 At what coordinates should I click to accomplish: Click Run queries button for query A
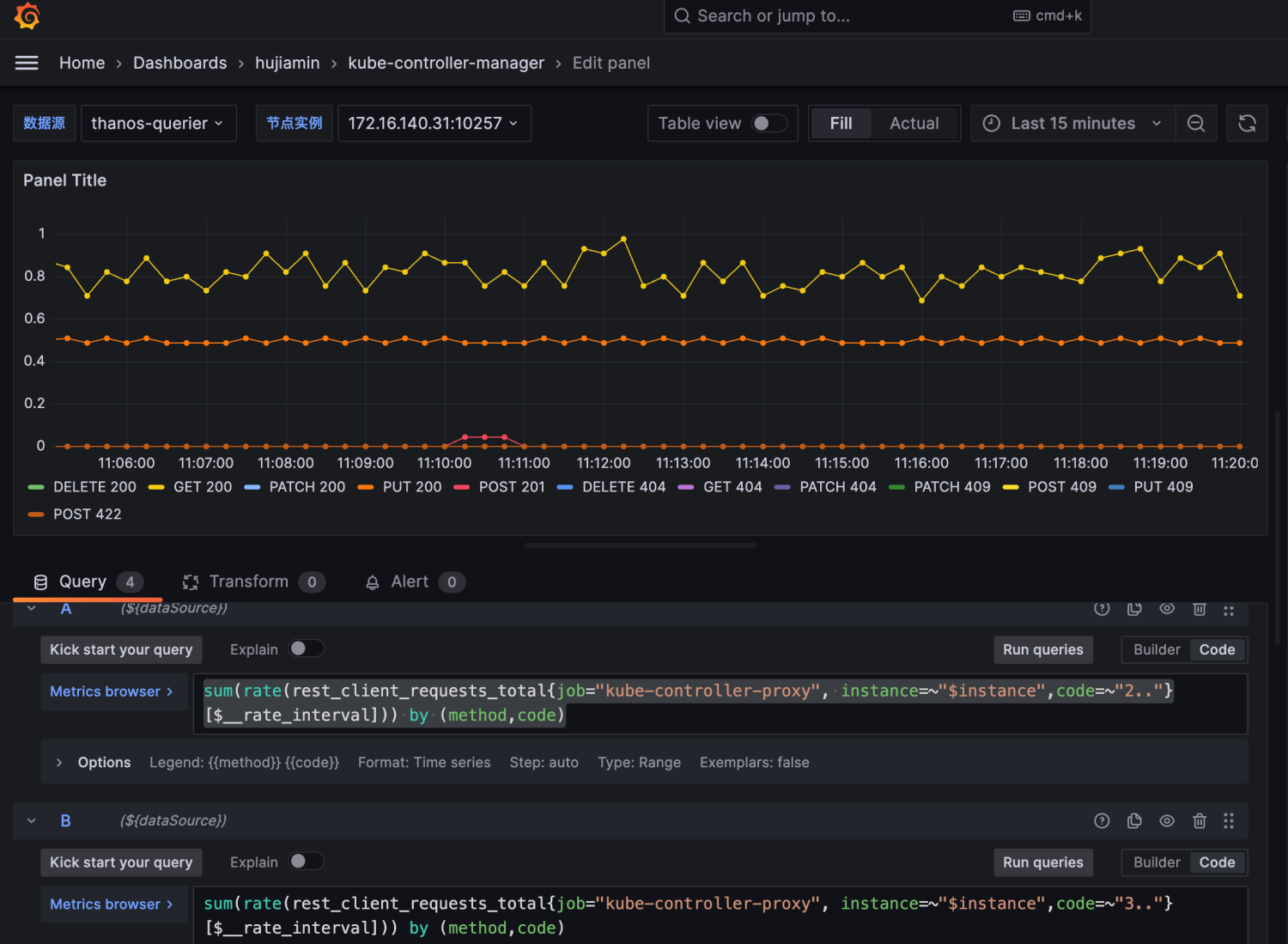pos(1042,649)
